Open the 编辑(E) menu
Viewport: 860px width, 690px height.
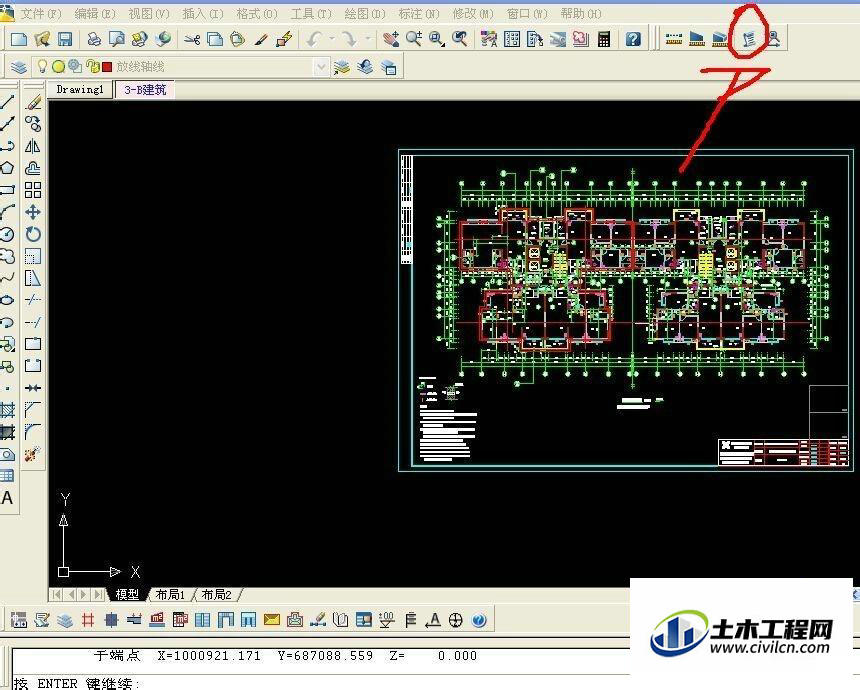(x=94, y=13)
